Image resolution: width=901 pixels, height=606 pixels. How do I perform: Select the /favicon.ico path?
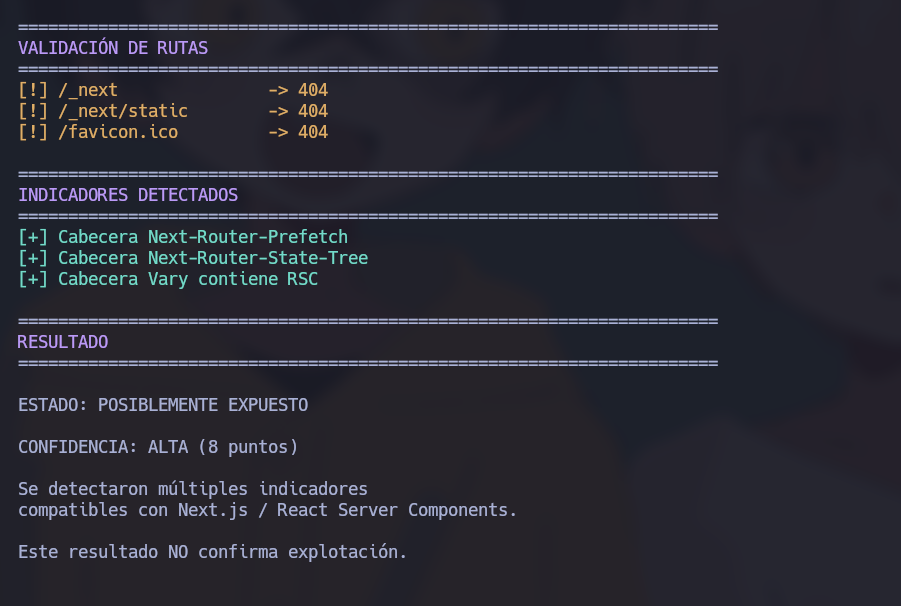tap(118, 132)
